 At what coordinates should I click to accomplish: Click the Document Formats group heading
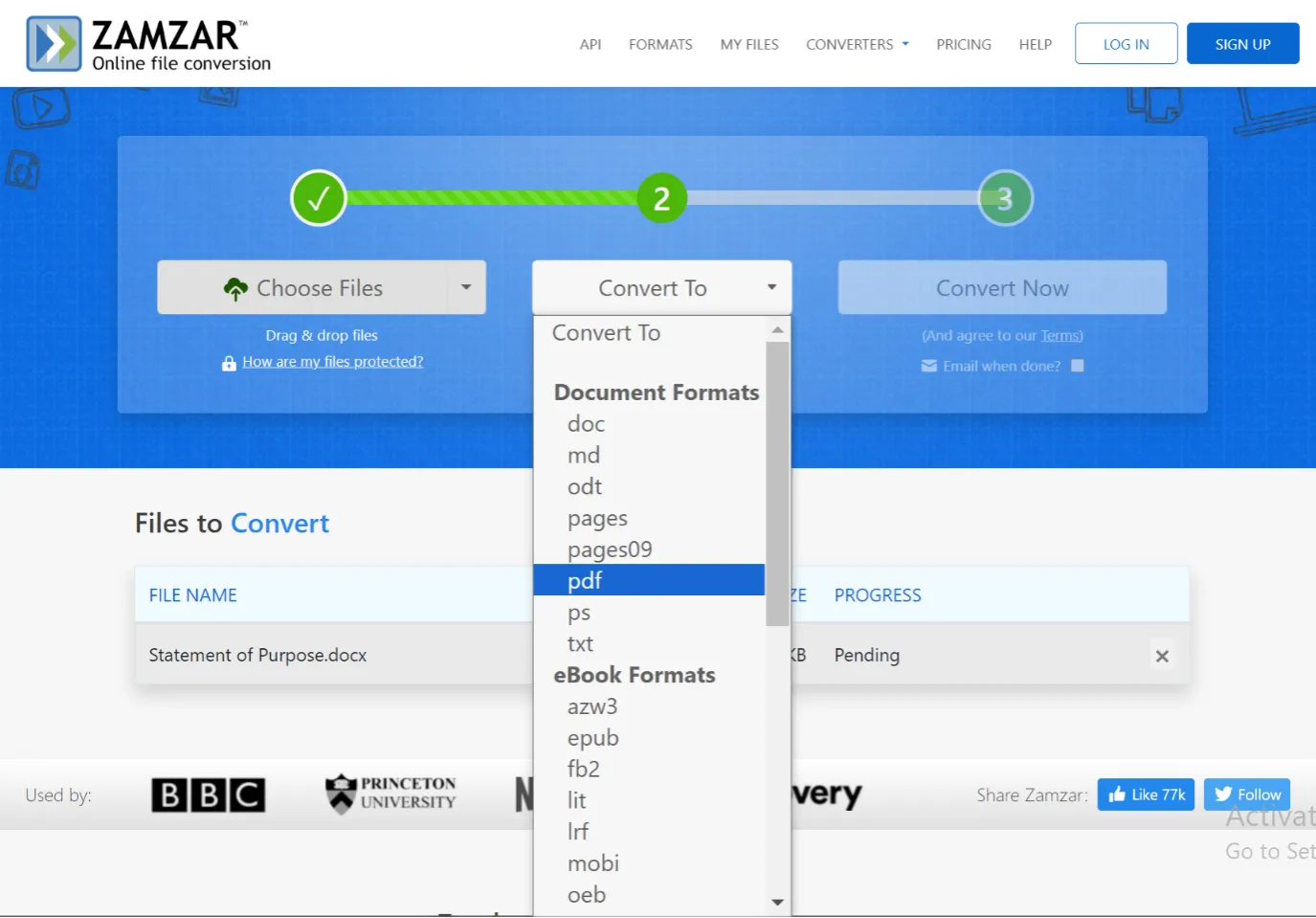[657, 392]
